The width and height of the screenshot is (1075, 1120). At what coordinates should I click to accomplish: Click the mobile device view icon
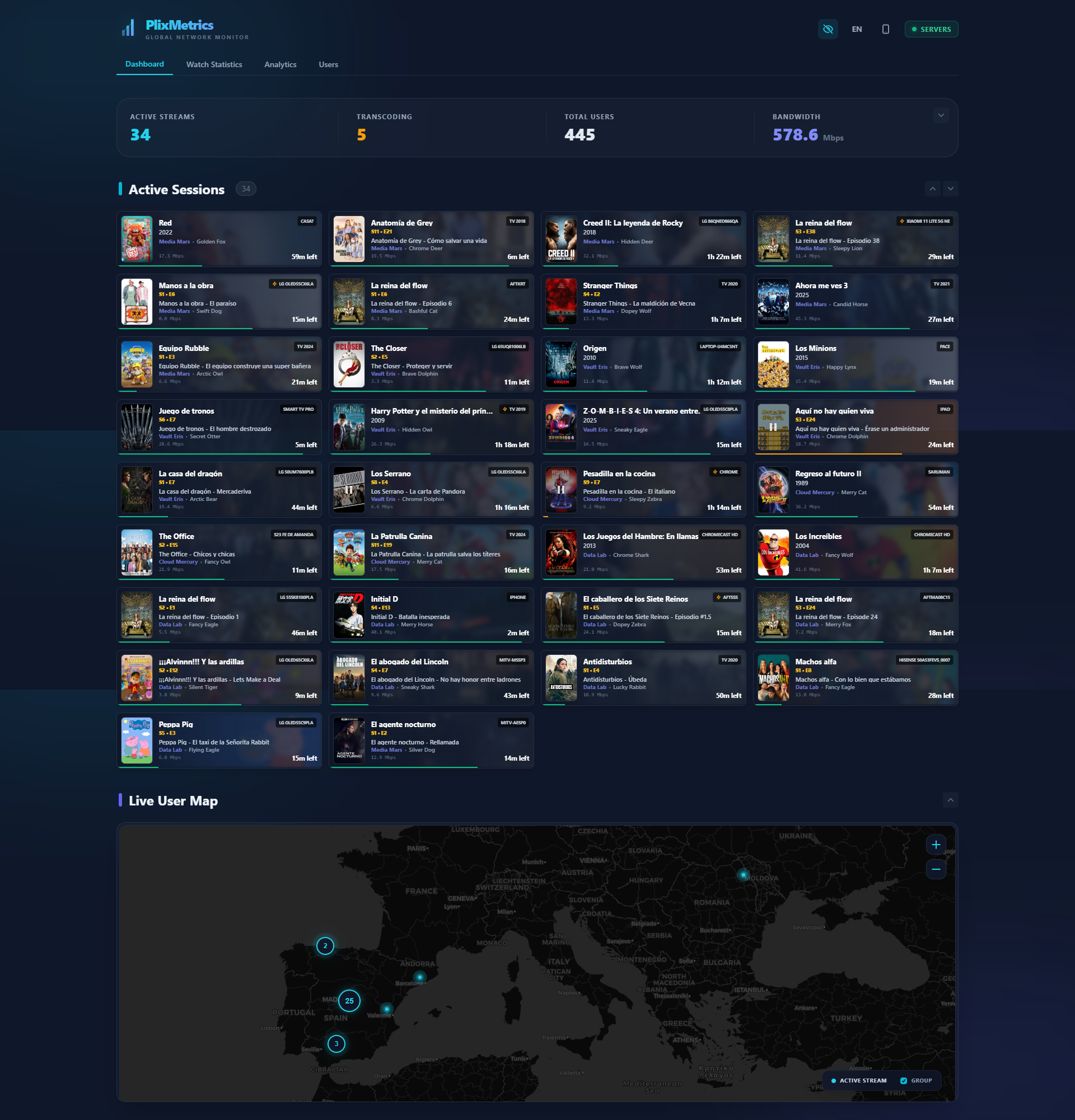(885, 29)
